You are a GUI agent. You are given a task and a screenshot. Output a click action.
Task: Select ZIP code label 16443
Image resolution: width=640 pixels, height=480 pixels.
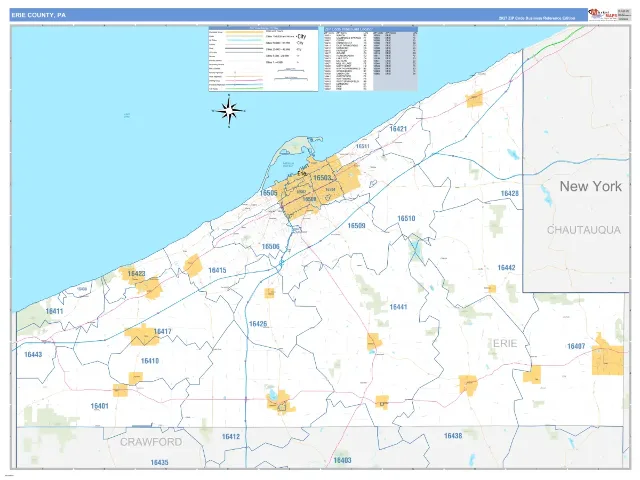point(33,354)
